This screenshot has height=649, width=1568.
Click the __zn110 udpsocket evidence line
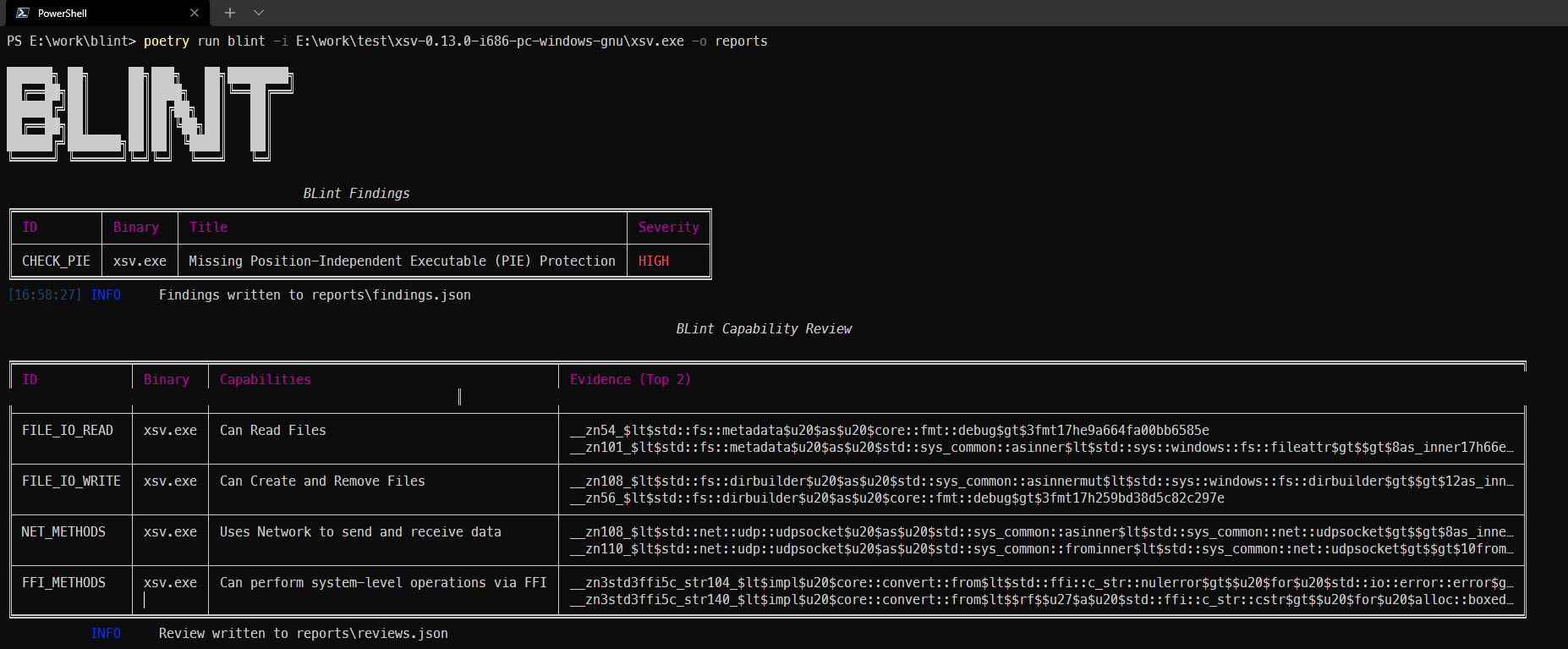pyautogui.click(x=1042, y=549)
